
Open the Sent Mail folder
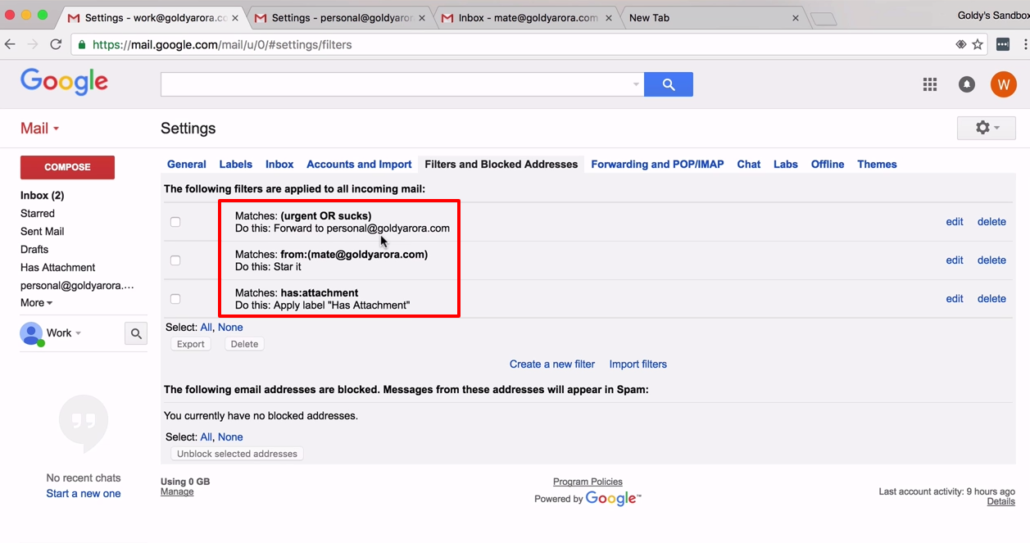click(x=42, y=231)
